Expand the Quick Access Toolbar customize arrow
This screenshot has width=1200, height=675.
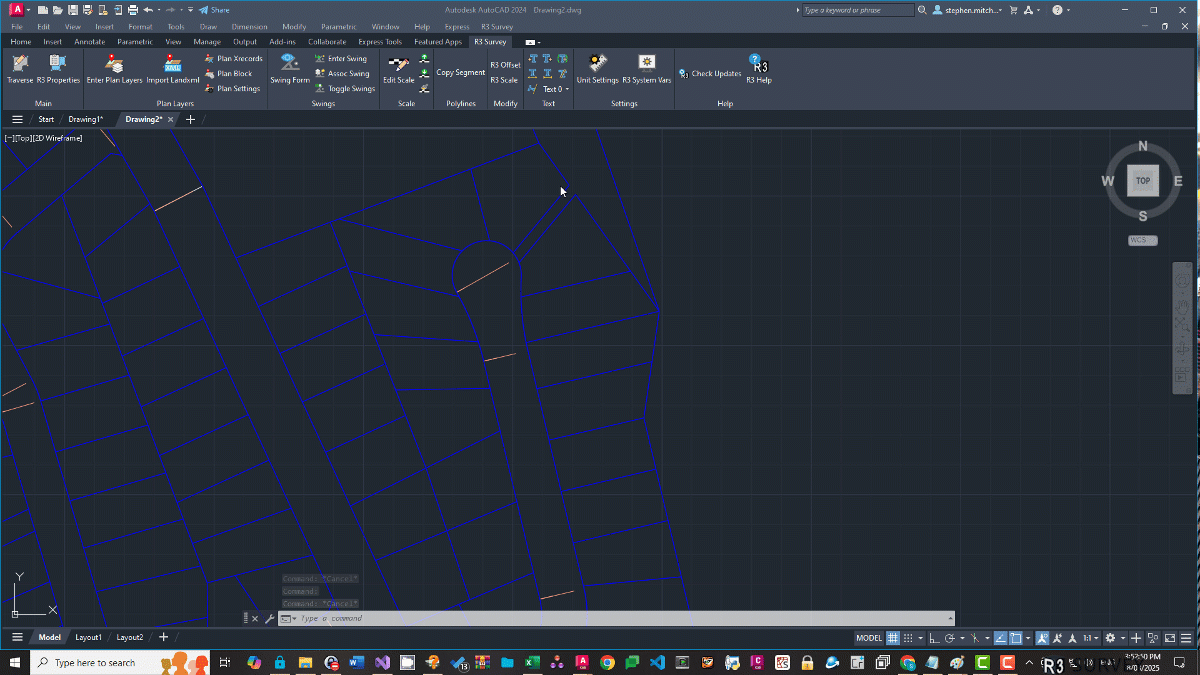click(x=190, y=10)
